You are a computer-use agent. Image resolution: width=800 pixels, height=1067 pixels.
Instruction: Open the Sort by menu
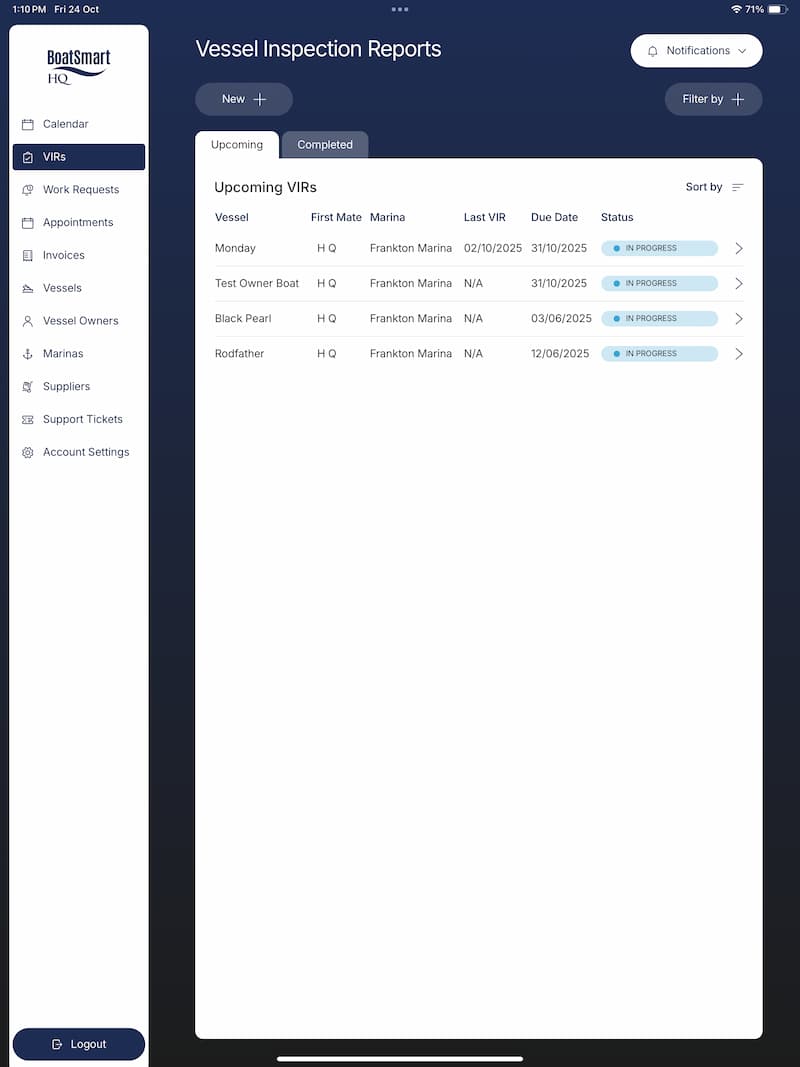714,187
